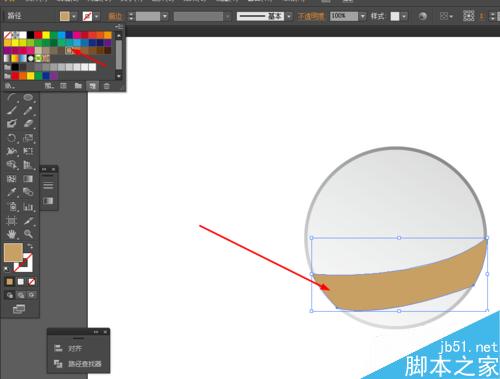Pick the black swatch in top row
Screen dimensions: 500x379
[30, 35]
